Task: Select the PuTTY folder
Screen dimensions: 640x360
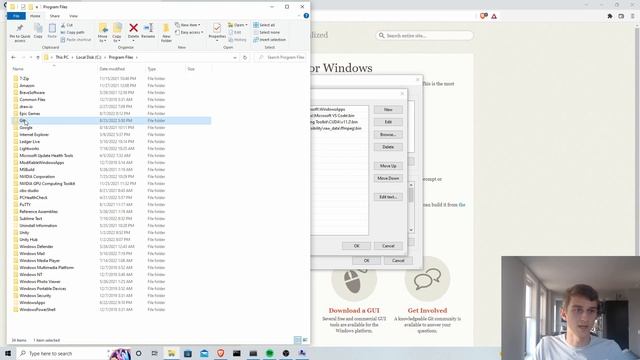Action: (x=25, y=204)
